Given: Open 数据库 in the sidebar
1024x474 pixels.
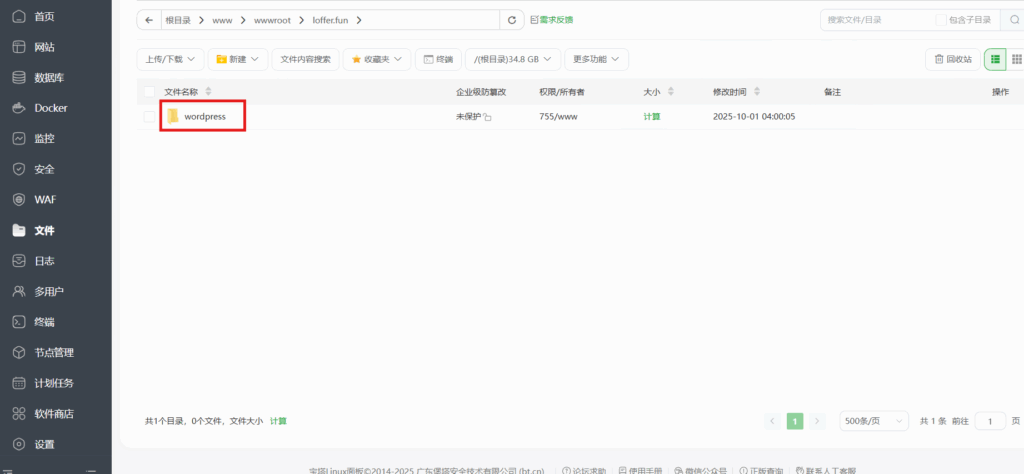Looking at the screenshot, I should [x=49, y=78].
